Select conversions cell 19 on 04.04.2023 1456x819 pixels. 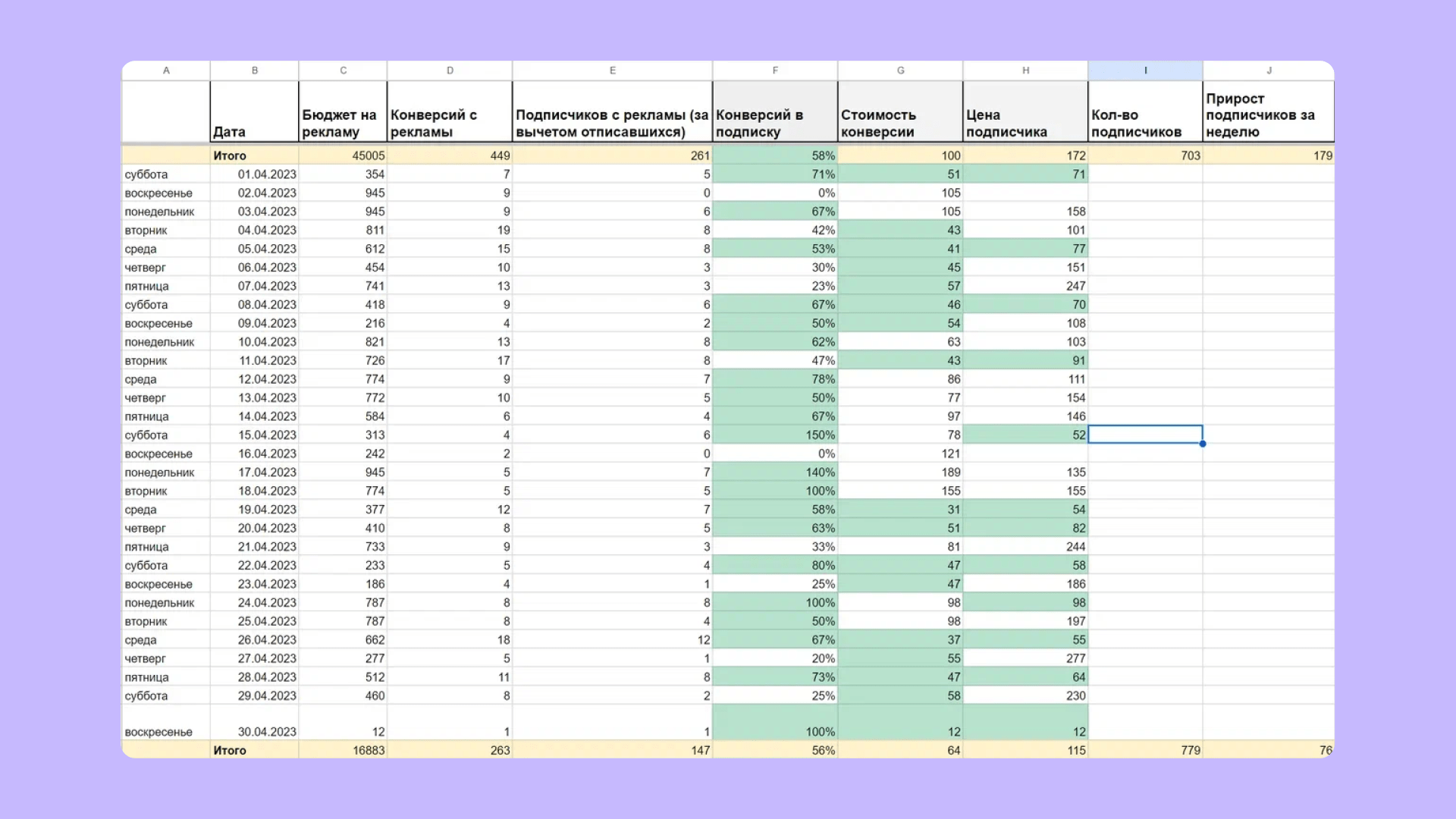(x=450, y=231)
